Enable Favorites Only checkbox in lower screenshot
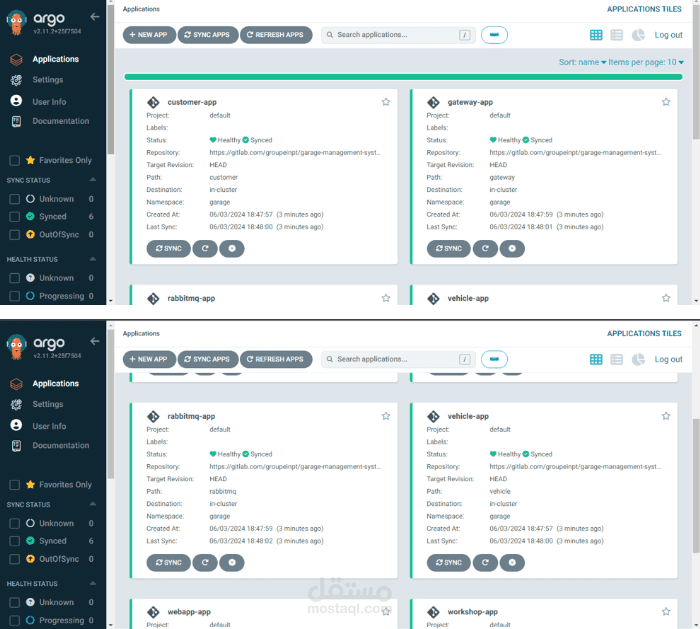This screenshot has width=700, height=629. [x=15, y=485]
